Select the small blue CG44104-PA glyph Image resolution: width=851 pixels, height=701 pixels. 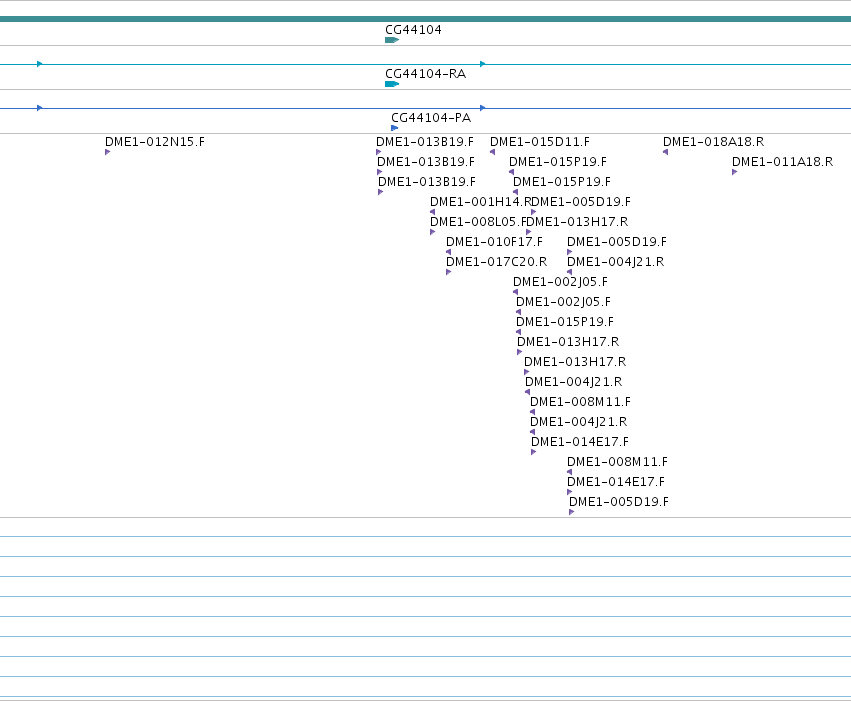[x=395, y=128]
